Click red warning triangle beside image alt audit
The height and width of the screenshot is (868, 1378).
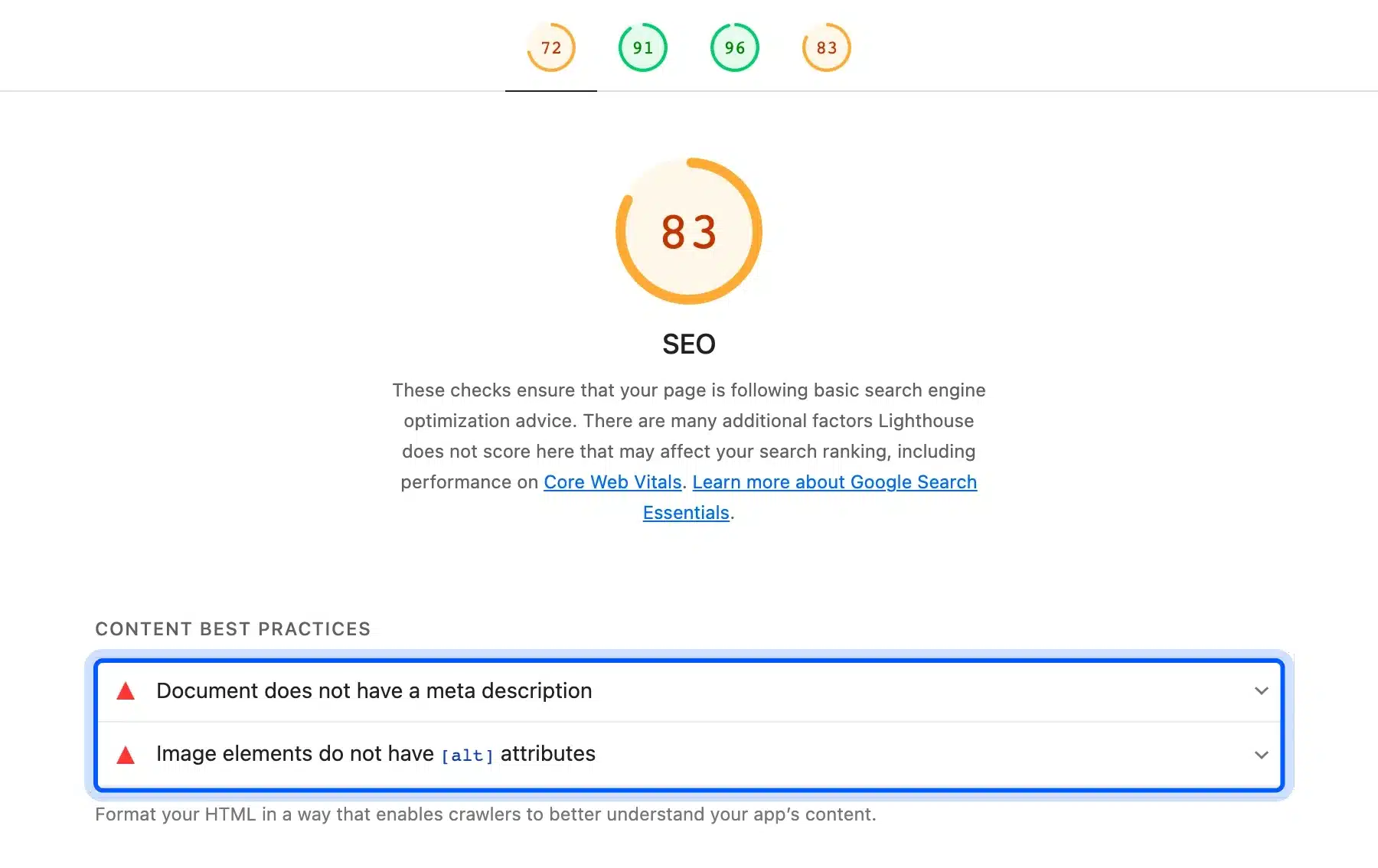click(x=126, y=755)
